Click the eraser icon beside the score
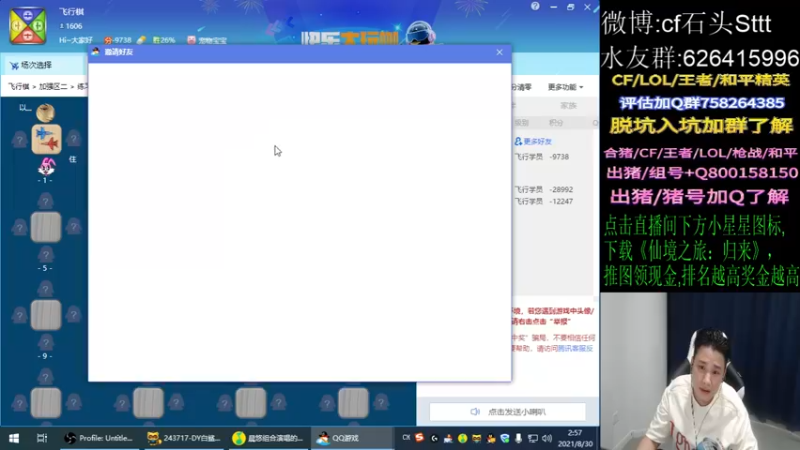This screenshot has width=800, height=450. (141, 40)
